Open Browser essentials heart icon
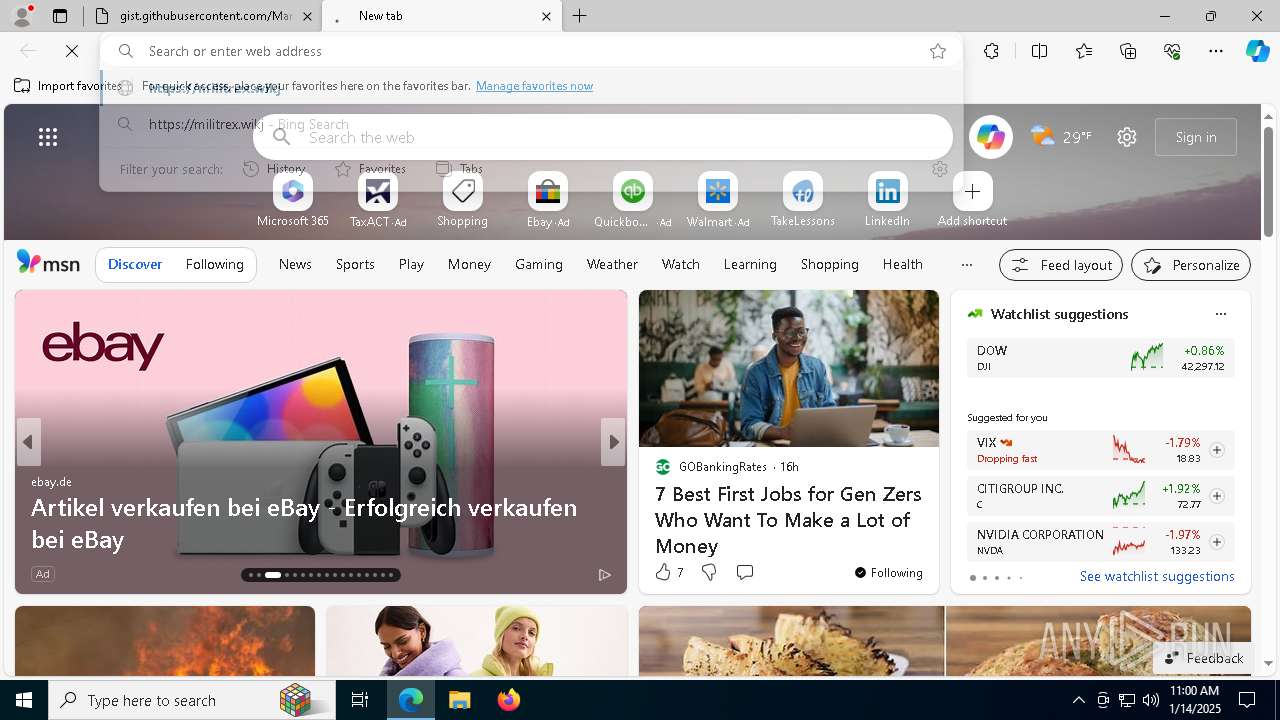The image size is (1280, 720). [1172, 51]
